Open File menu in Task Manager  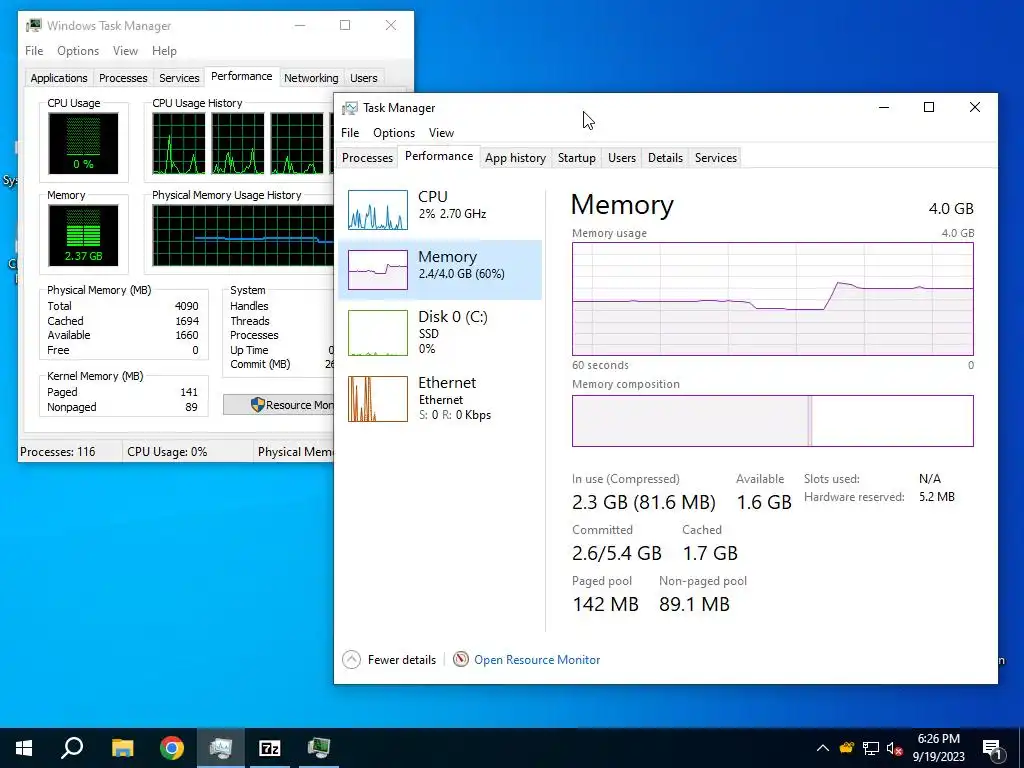tap(350, 133)
